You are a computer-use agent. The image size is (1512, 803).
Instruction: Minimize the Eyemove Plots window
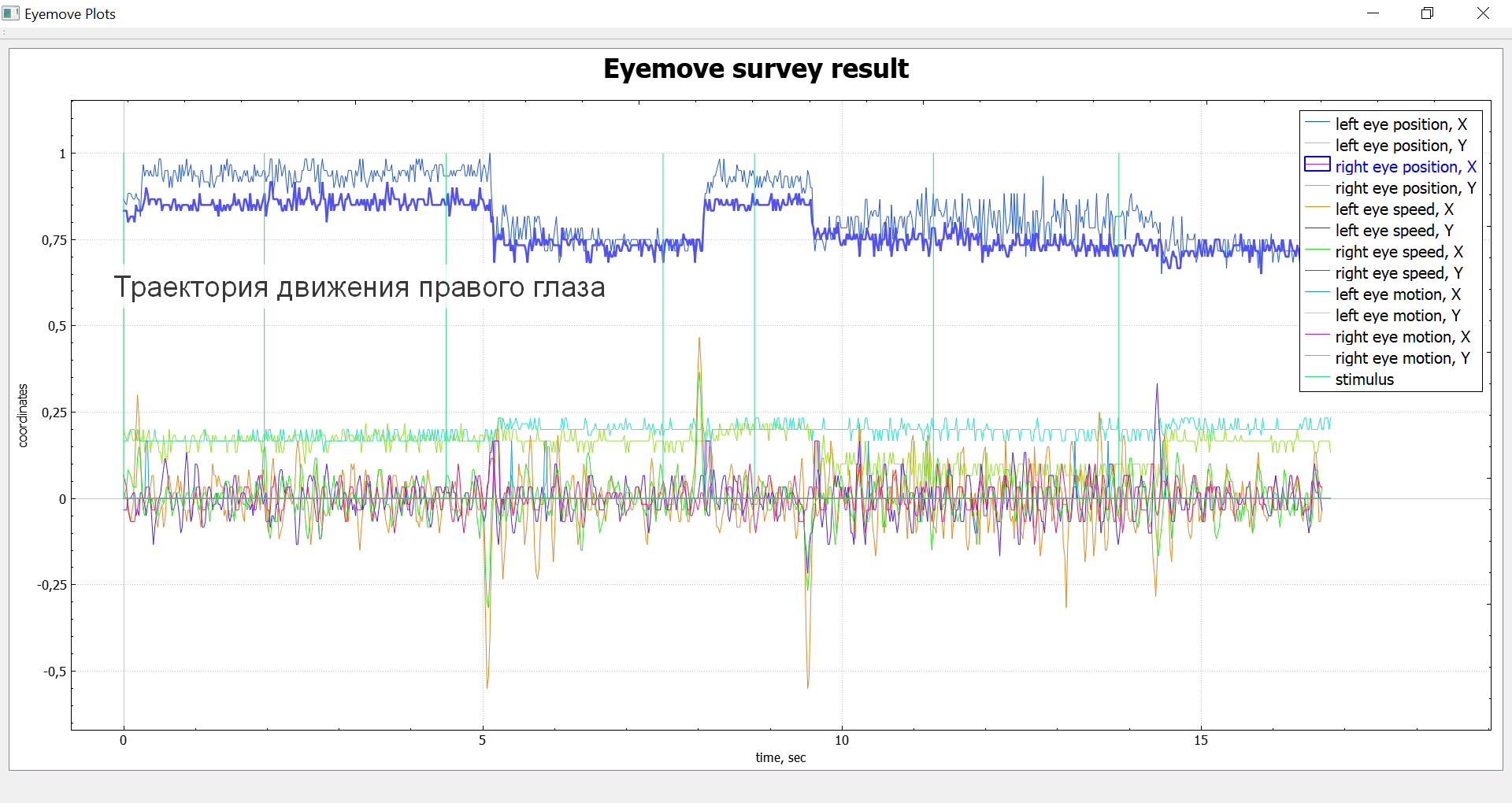[1373, 13]
